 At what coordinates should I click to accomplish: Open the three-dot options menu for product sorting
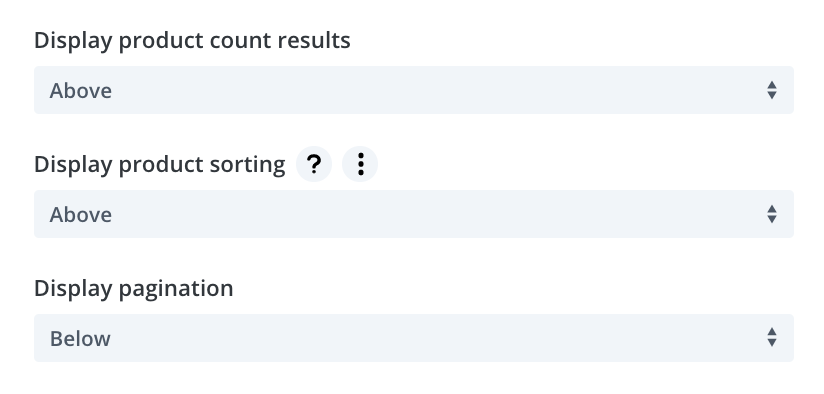[360, 164]
